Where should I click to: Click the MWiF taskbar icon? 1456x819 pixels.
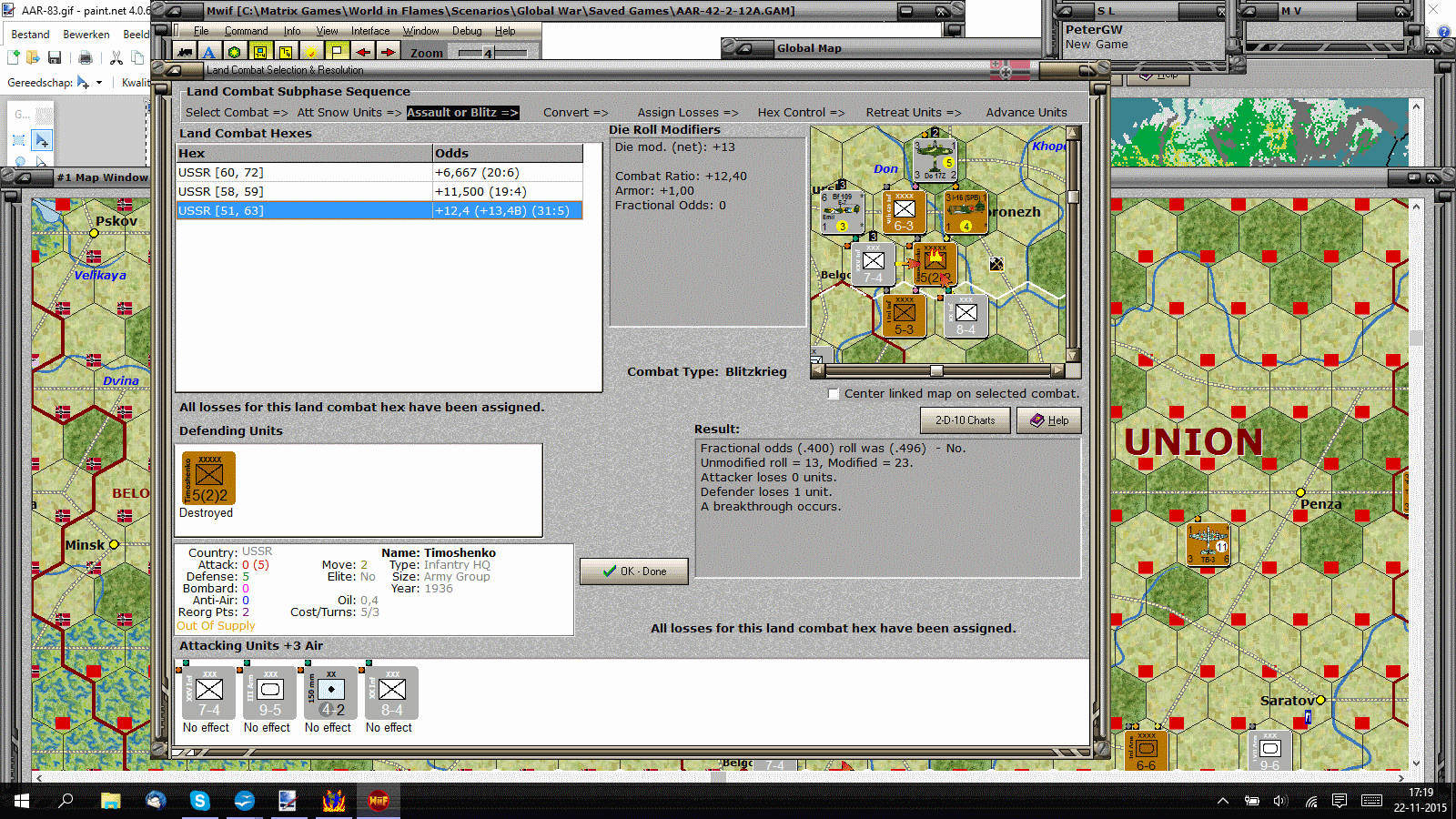379,801
